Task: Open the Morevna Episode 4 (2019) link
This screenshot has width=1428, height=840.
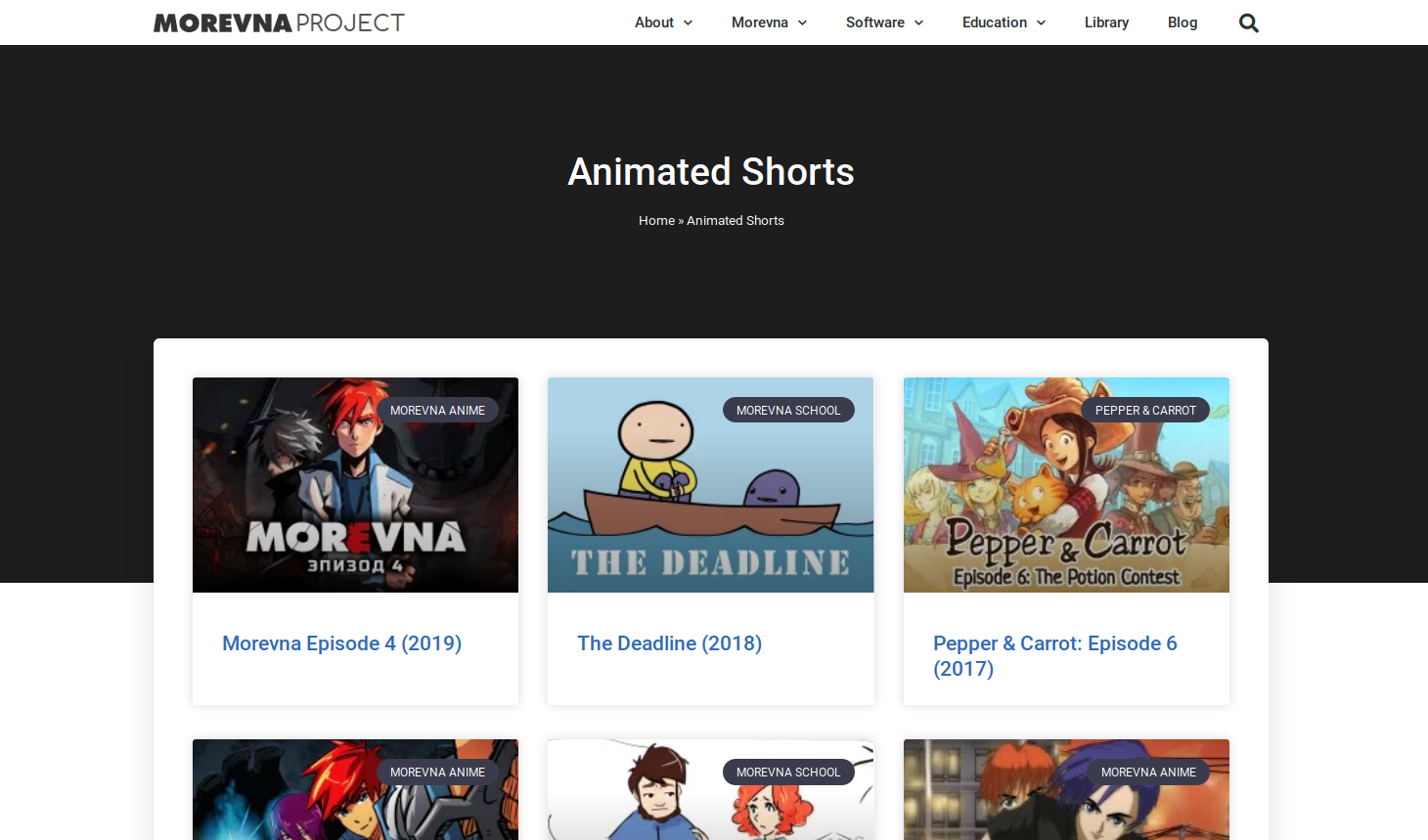Action: pos(341,643)
